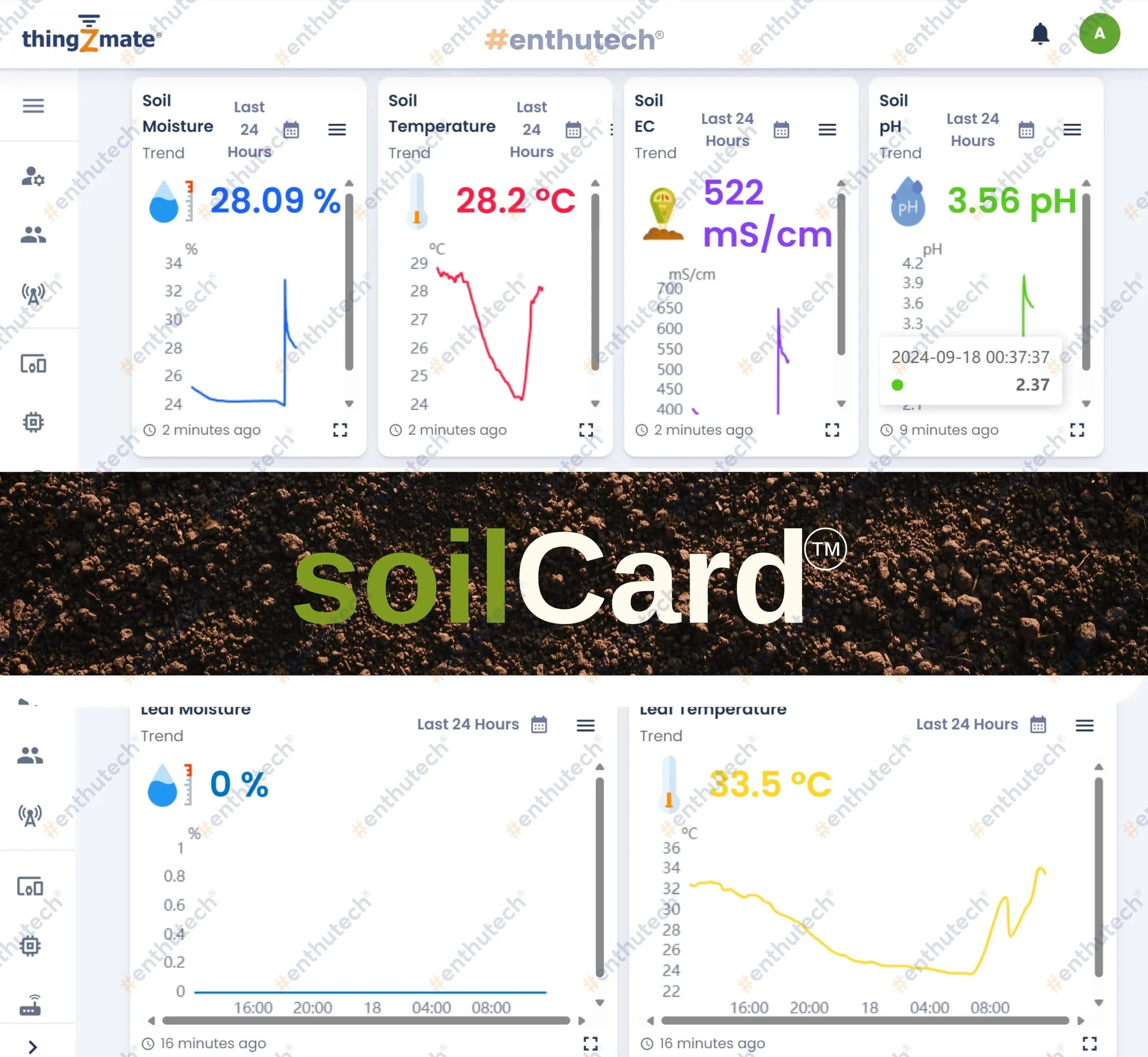The height and width of the screenshot is (1057, 1148).
Task: Change Soil pH 'Last 24 Hours' time range
Action: pyautogui.click(x=972, y=130)
